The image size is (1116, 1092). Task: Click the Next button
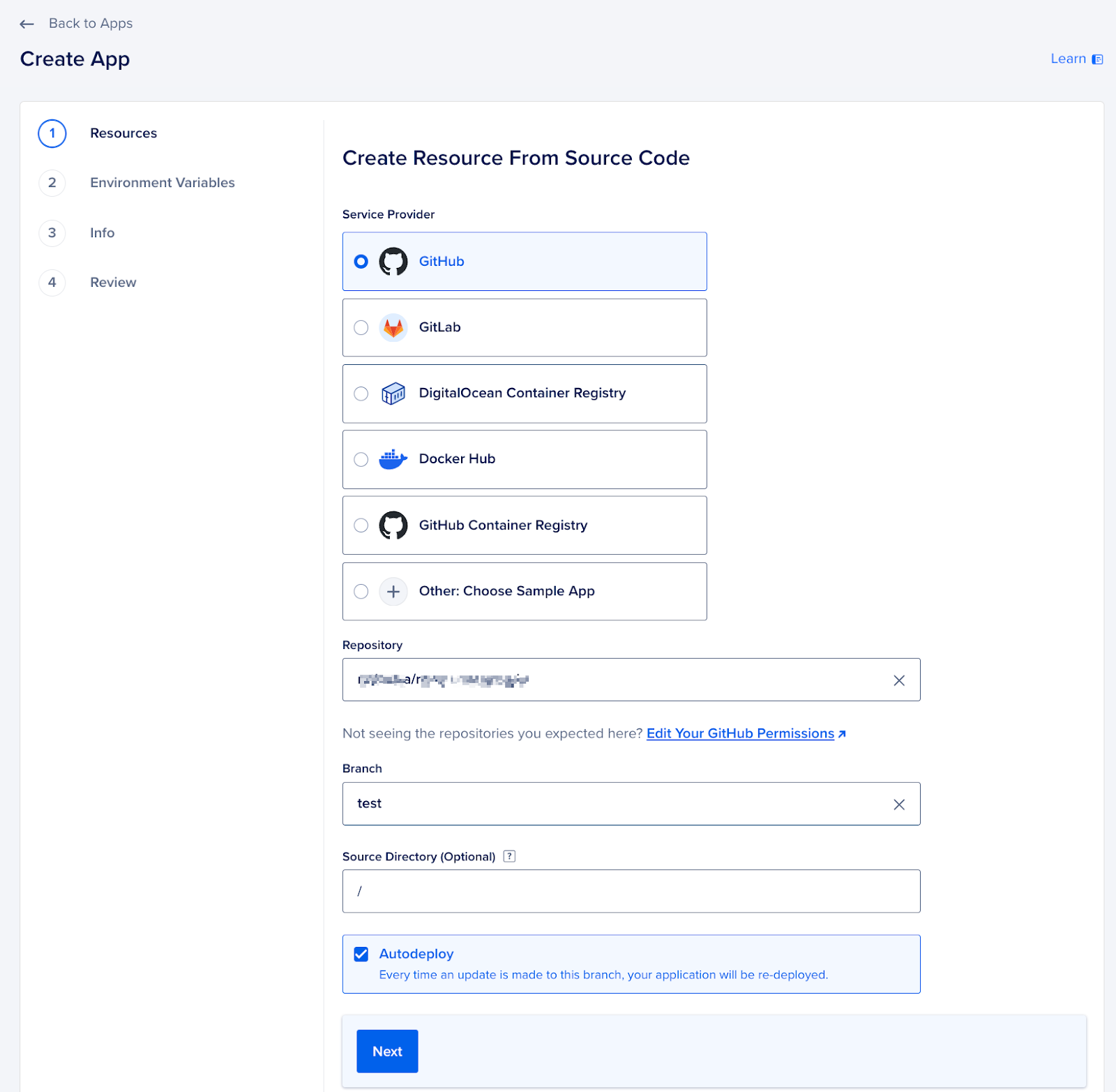pyautogui.click(x=387, y=1051)
